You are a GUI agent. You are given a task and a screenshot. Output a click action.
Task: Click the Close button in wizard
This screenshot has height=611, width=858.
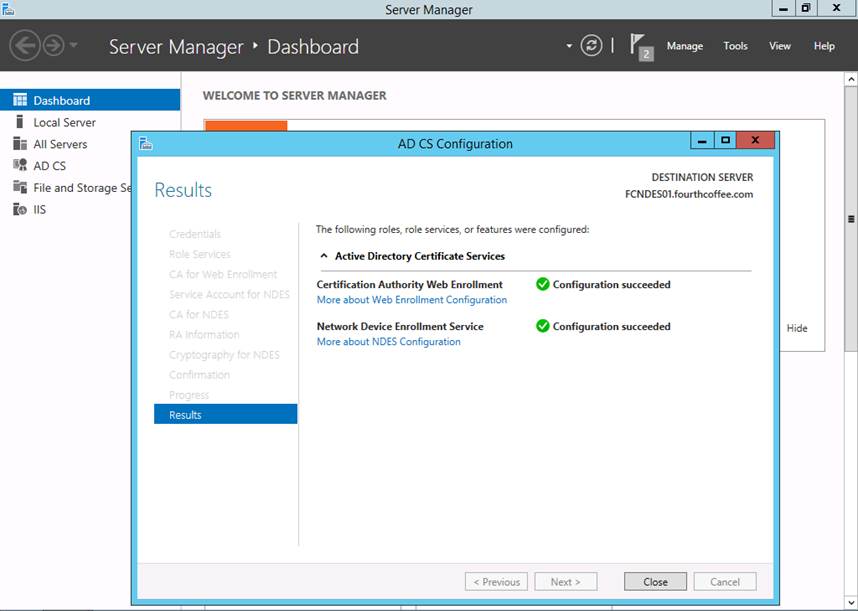[x=655, y=581]
